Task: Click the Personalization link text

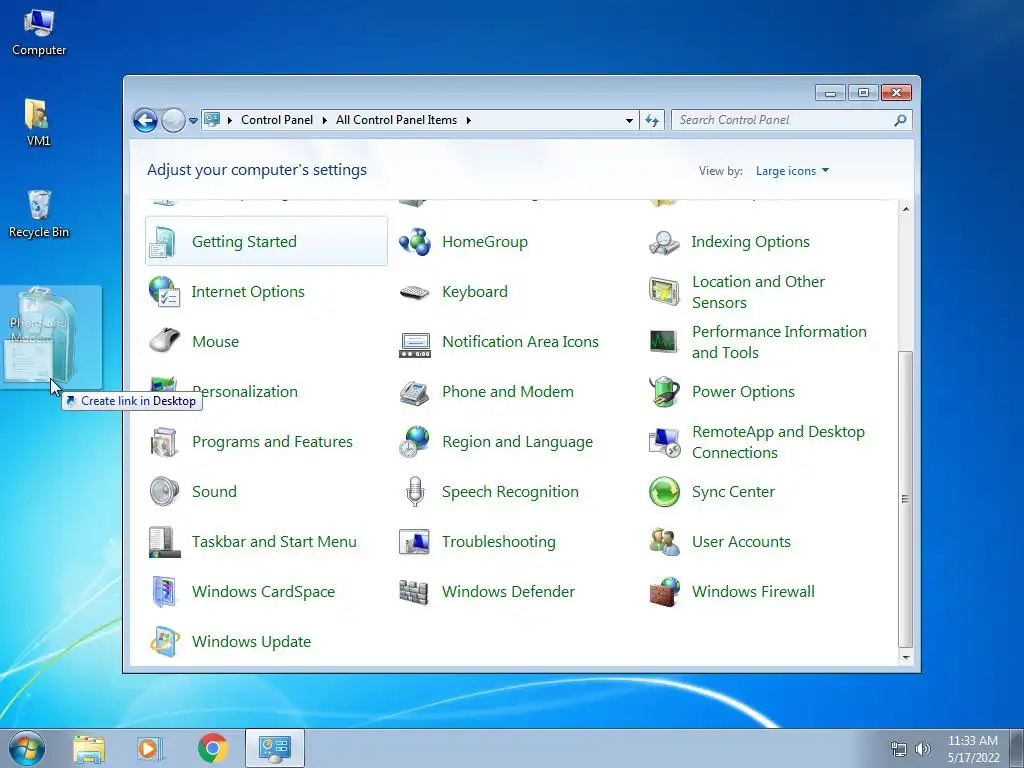Action: [x=245, y=392]
